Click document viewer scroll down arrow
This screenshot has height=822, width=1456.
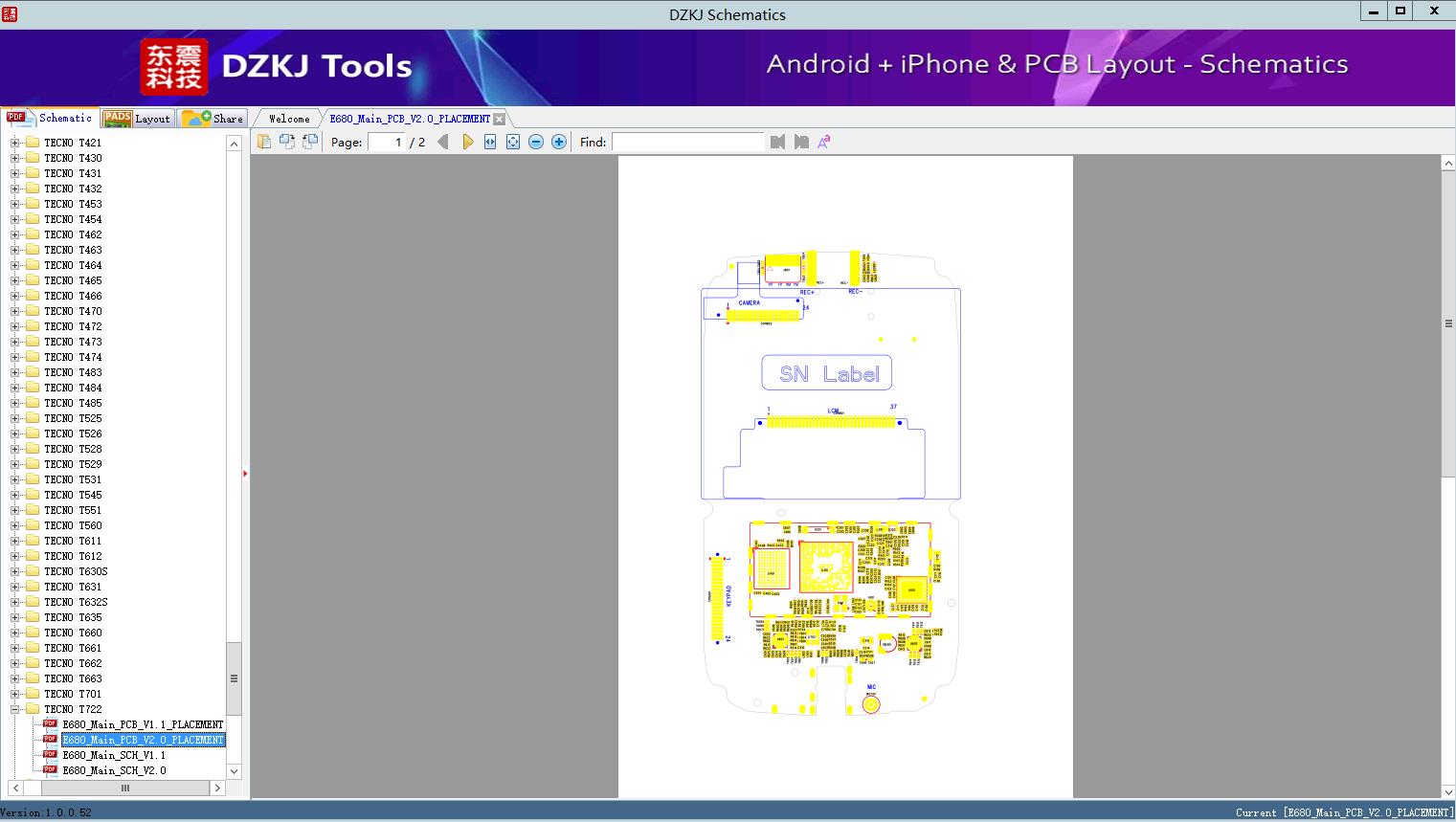pos(1448,791)
